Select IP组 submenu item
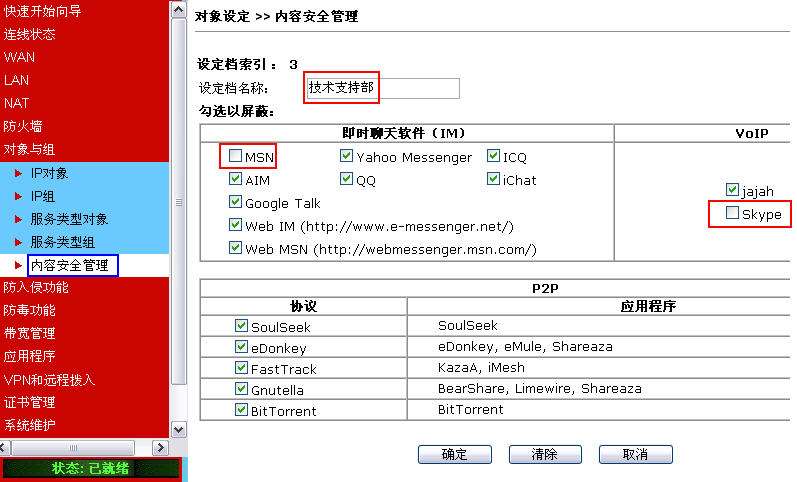The width and height of the screenshot is (797, 482). coord(43,196)
